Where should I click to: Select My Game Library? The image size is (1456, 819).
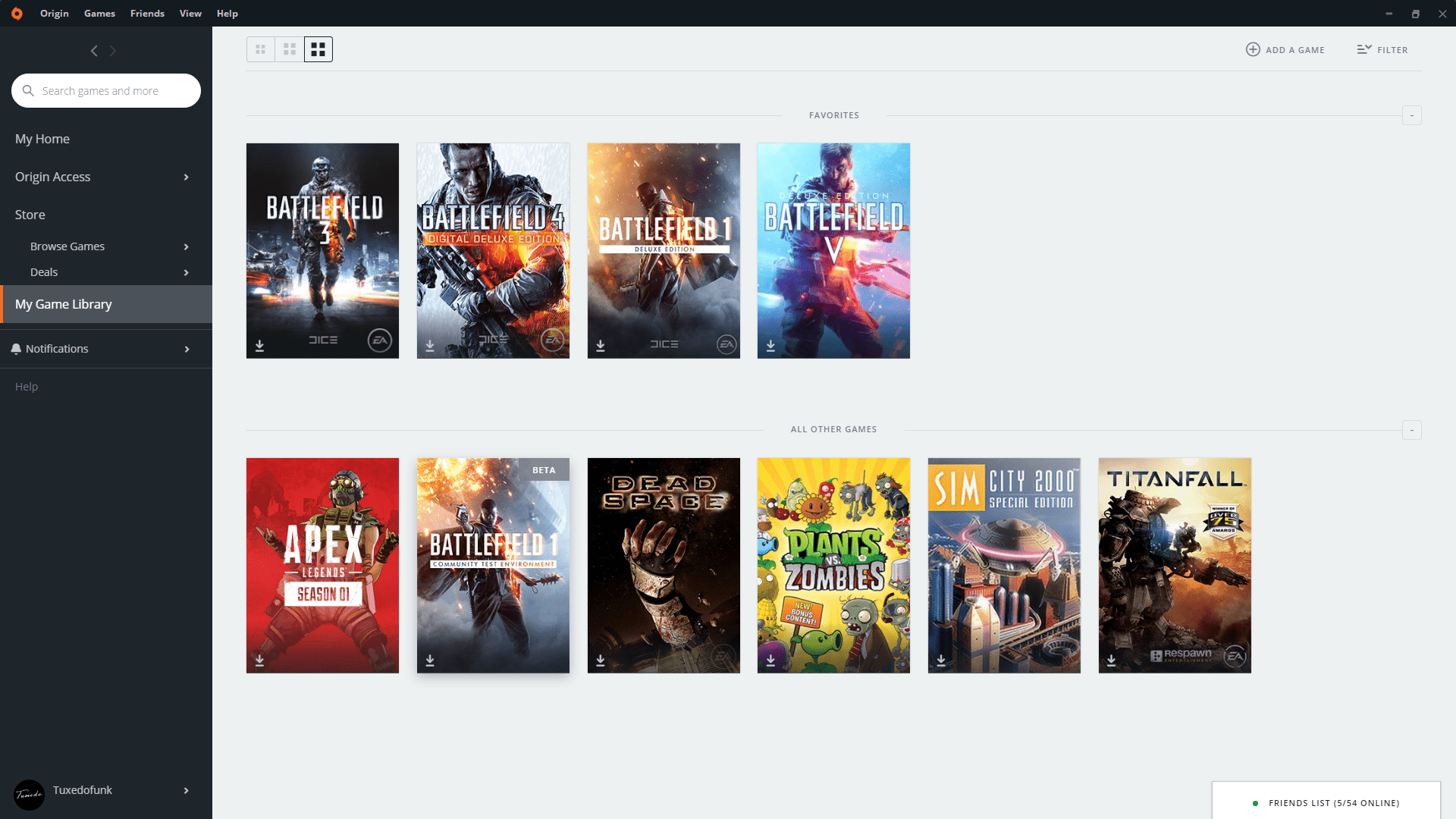point(106,304)
